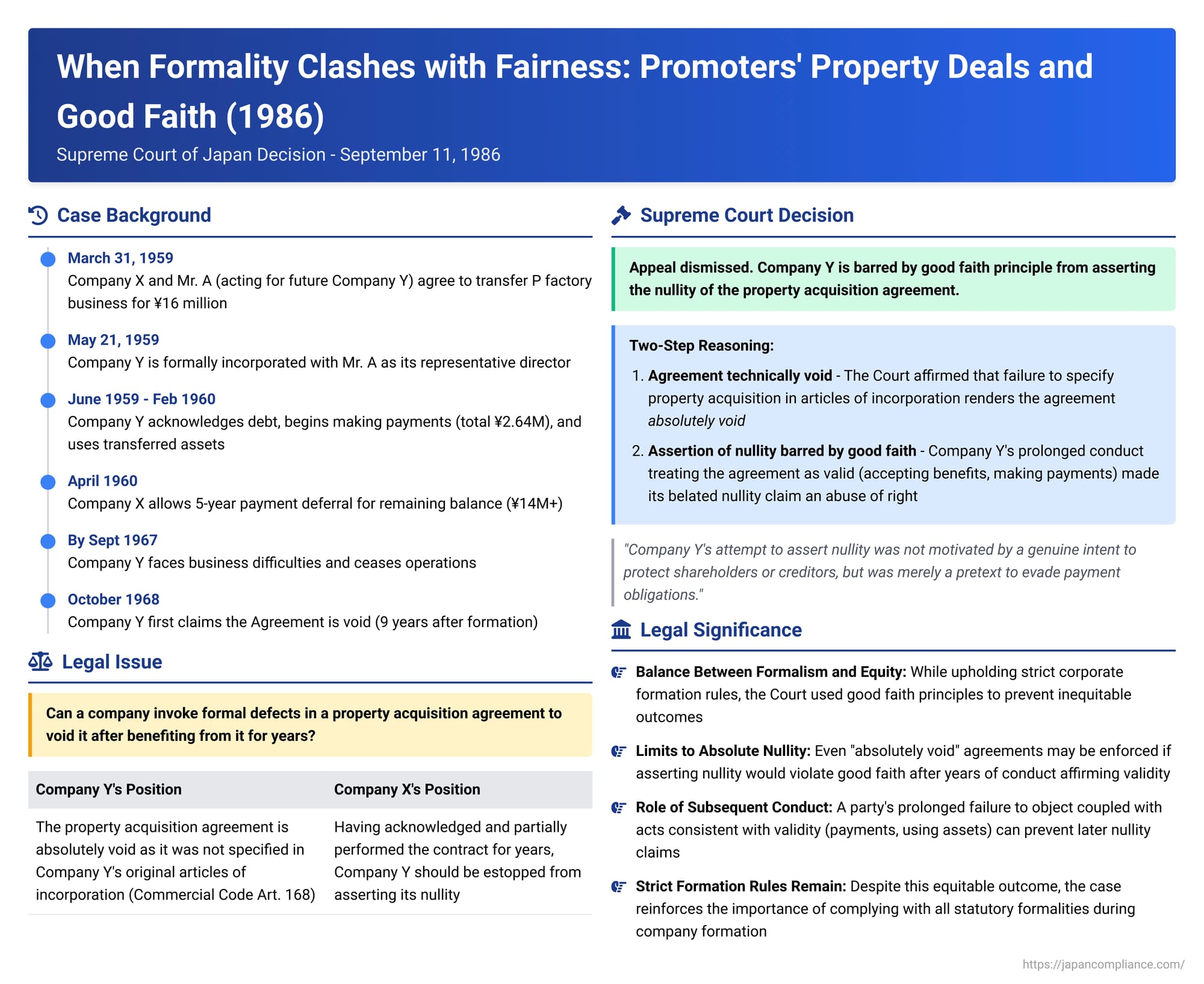1204x984 pixels.
Task: Click the italic quote about Company Y's pretext
Action: point(879,572)
